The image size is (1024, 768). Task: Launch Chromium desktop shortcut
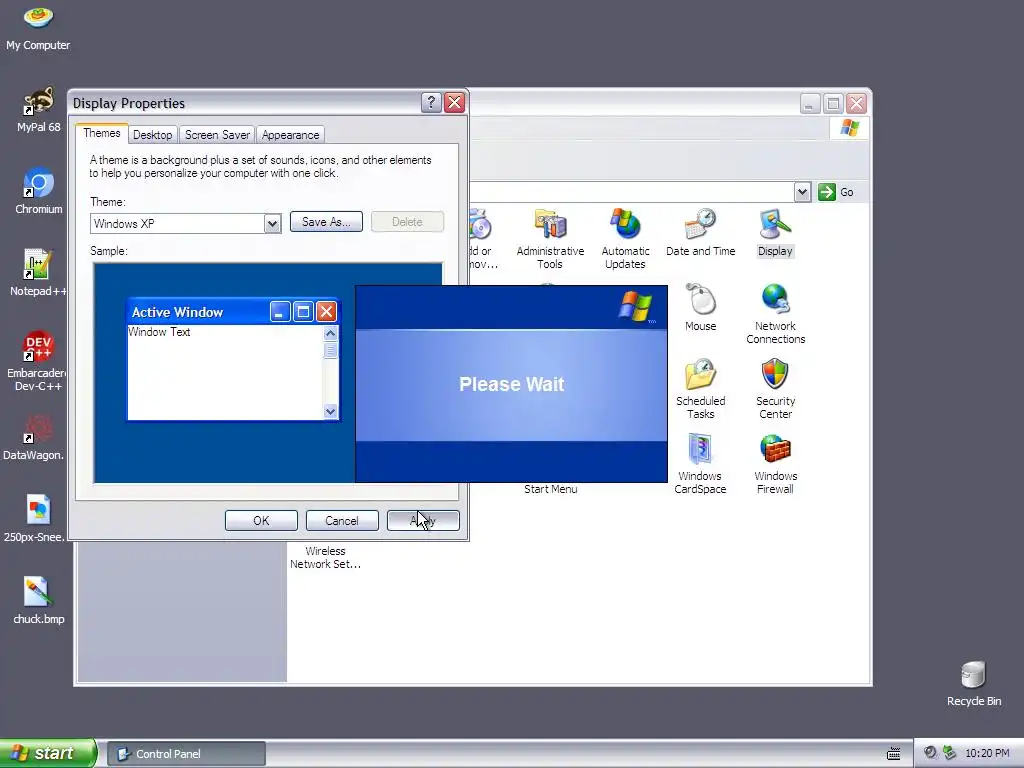pyautogui.click(x=39, y=191)
